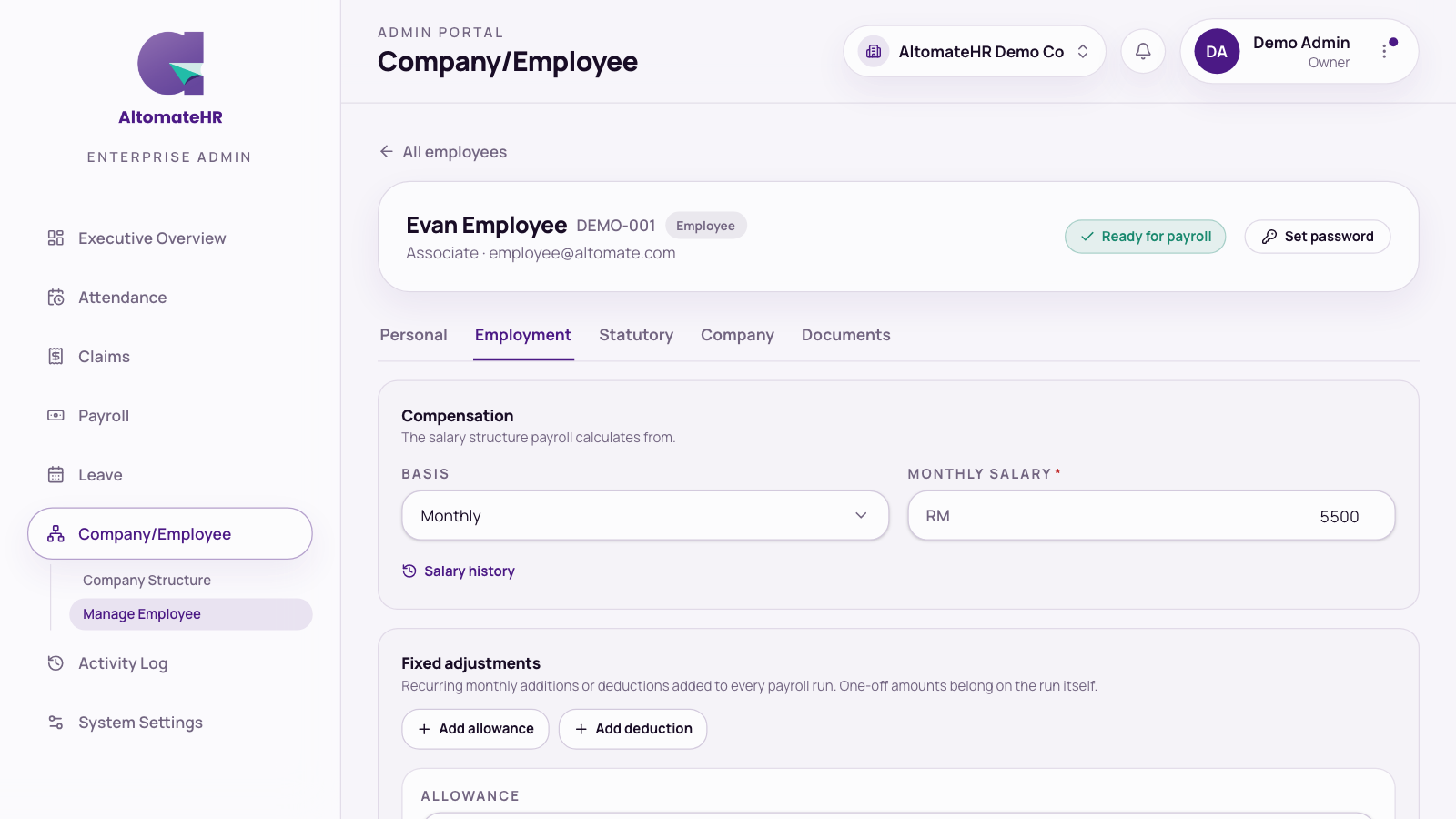1456x819 pixels.
Task: Switch to the Personal tab
Action: pos(413,335)
